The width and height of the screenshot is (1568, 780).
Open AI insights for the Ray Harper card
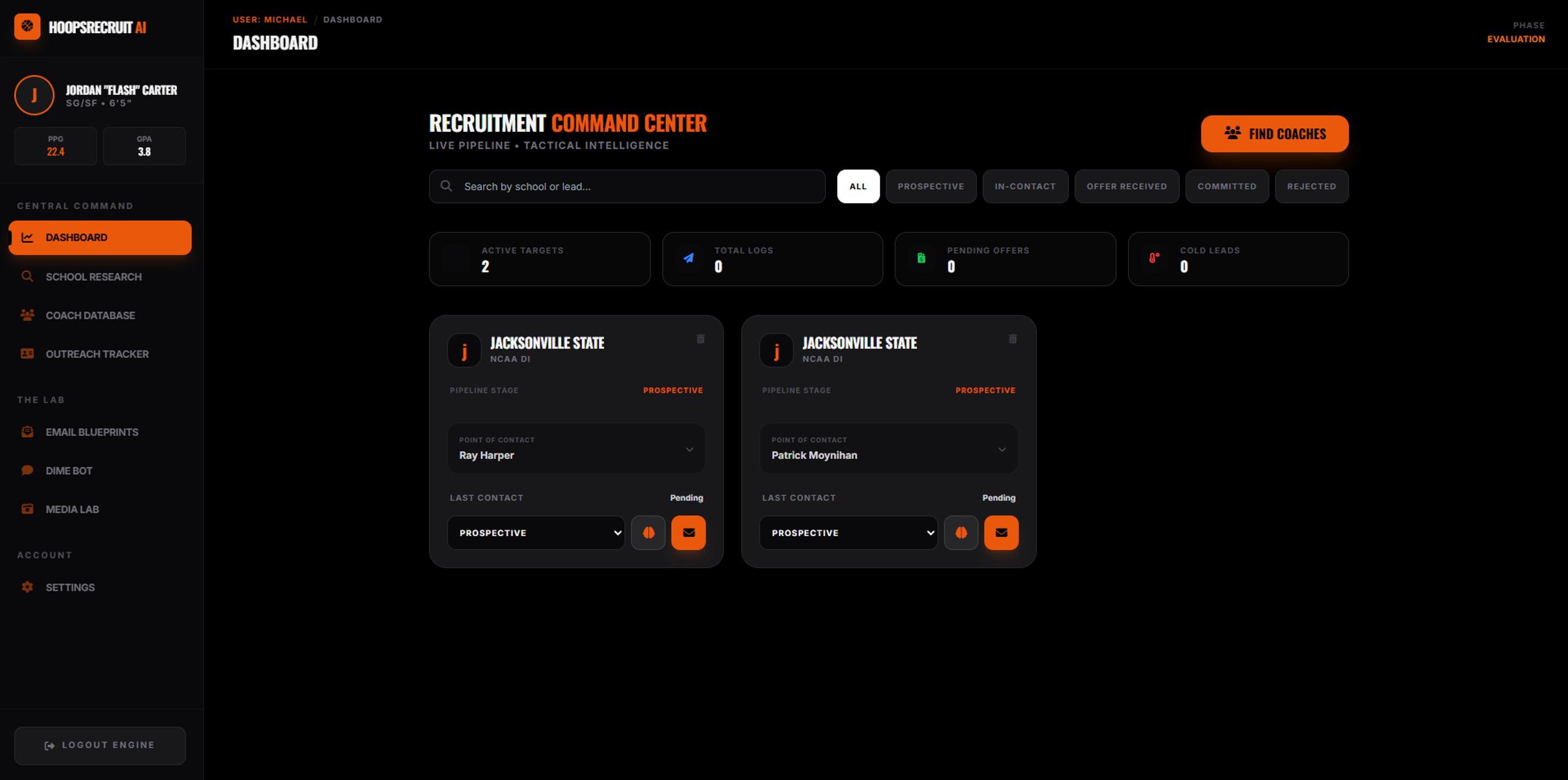(x=648, y=532)
